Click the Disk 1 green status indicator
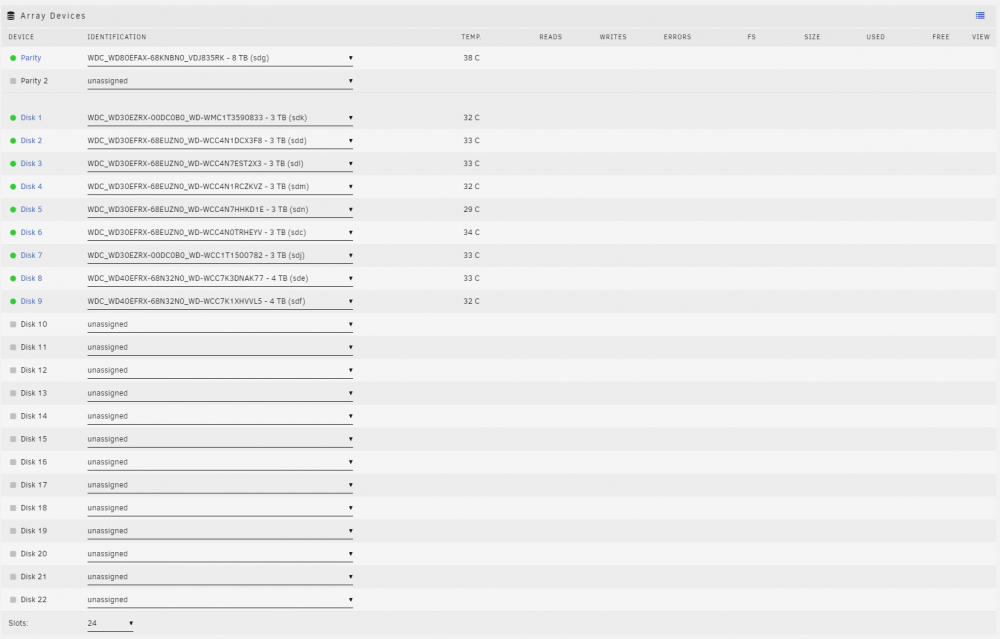1000x639 pixels. pos(13,118)
